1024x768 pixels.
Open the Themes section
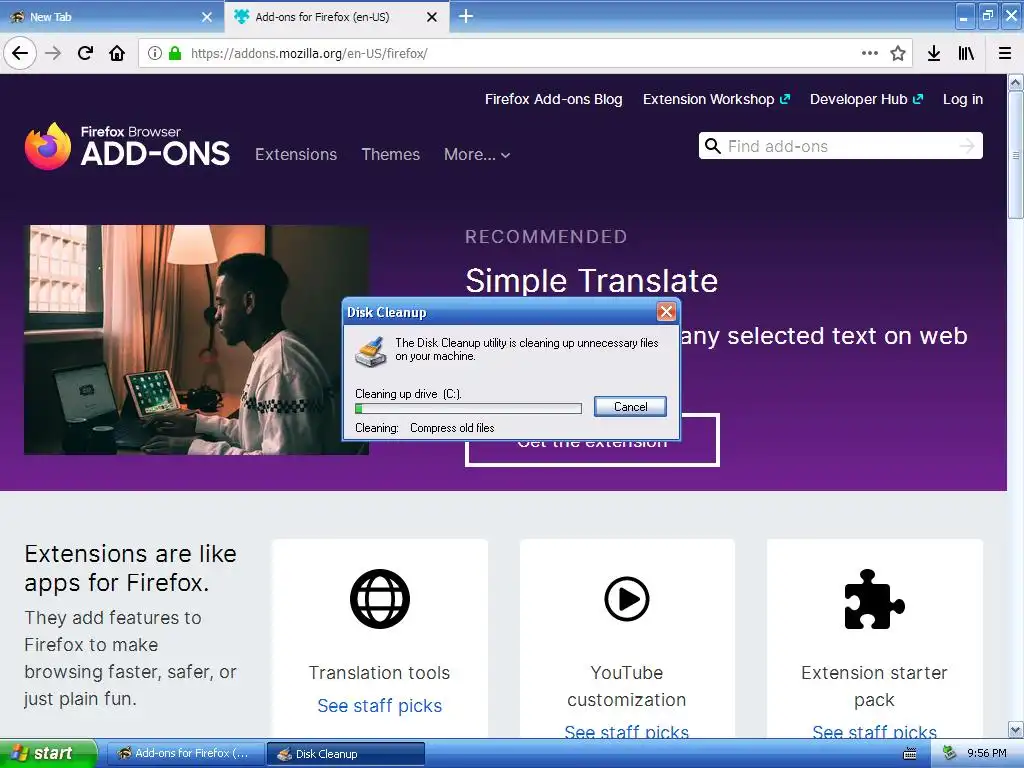[391, 154]
